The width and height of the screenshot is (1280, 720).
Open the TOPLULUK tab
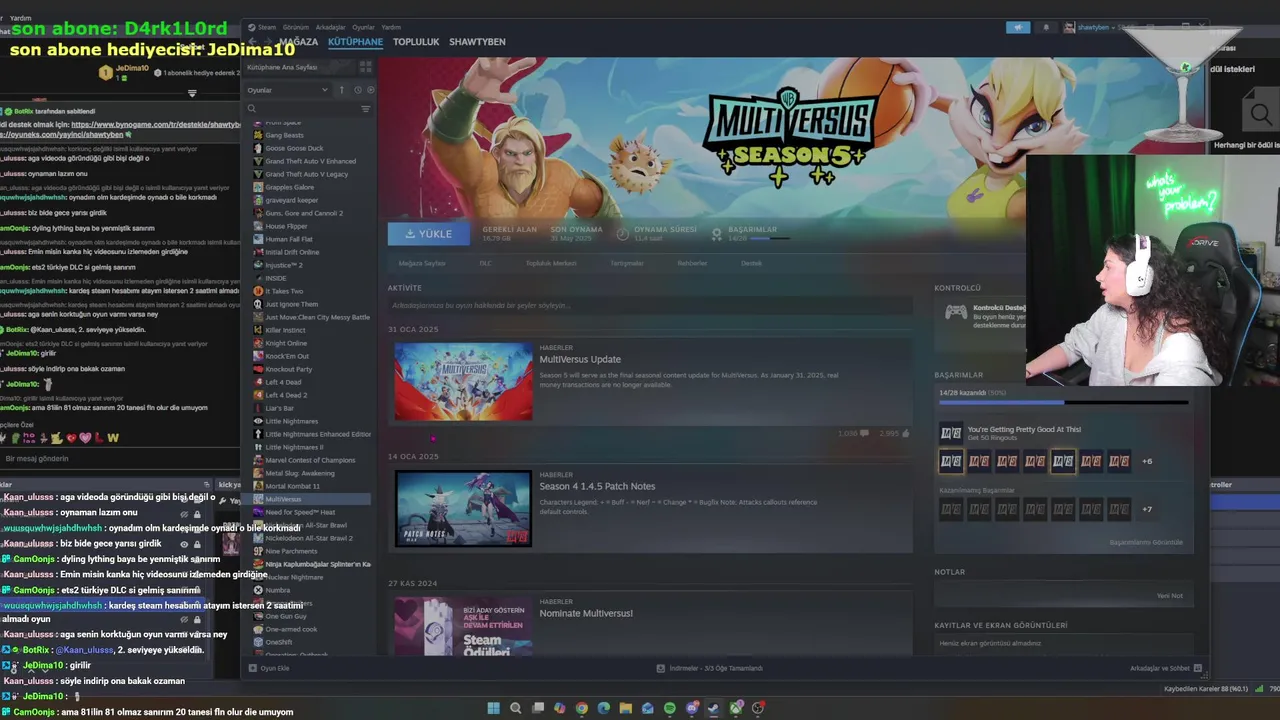pyautogui.click(x=416, y=42)
